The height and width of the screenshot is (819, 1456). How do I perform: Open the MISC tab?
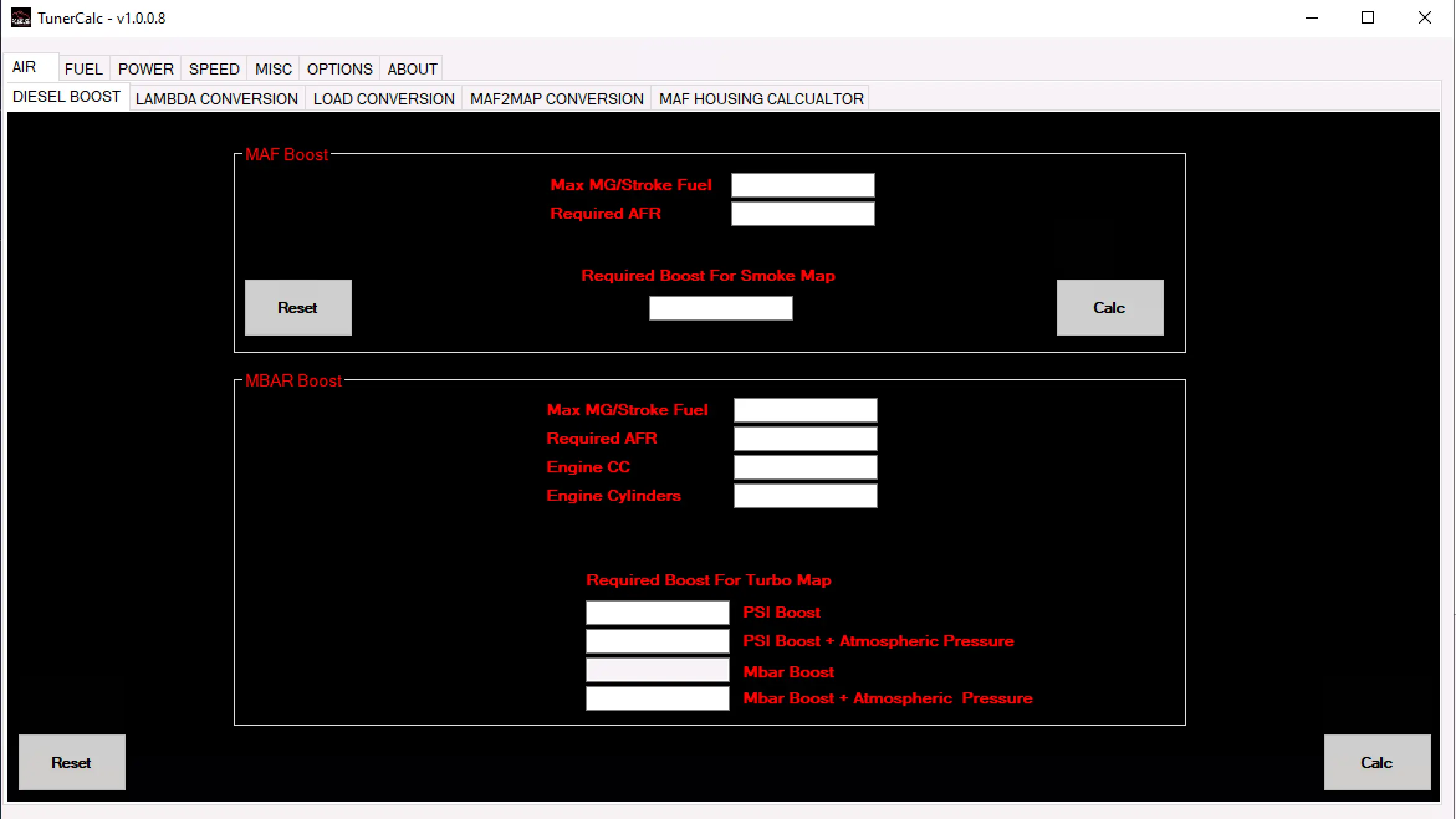click(x=273, y=68)
